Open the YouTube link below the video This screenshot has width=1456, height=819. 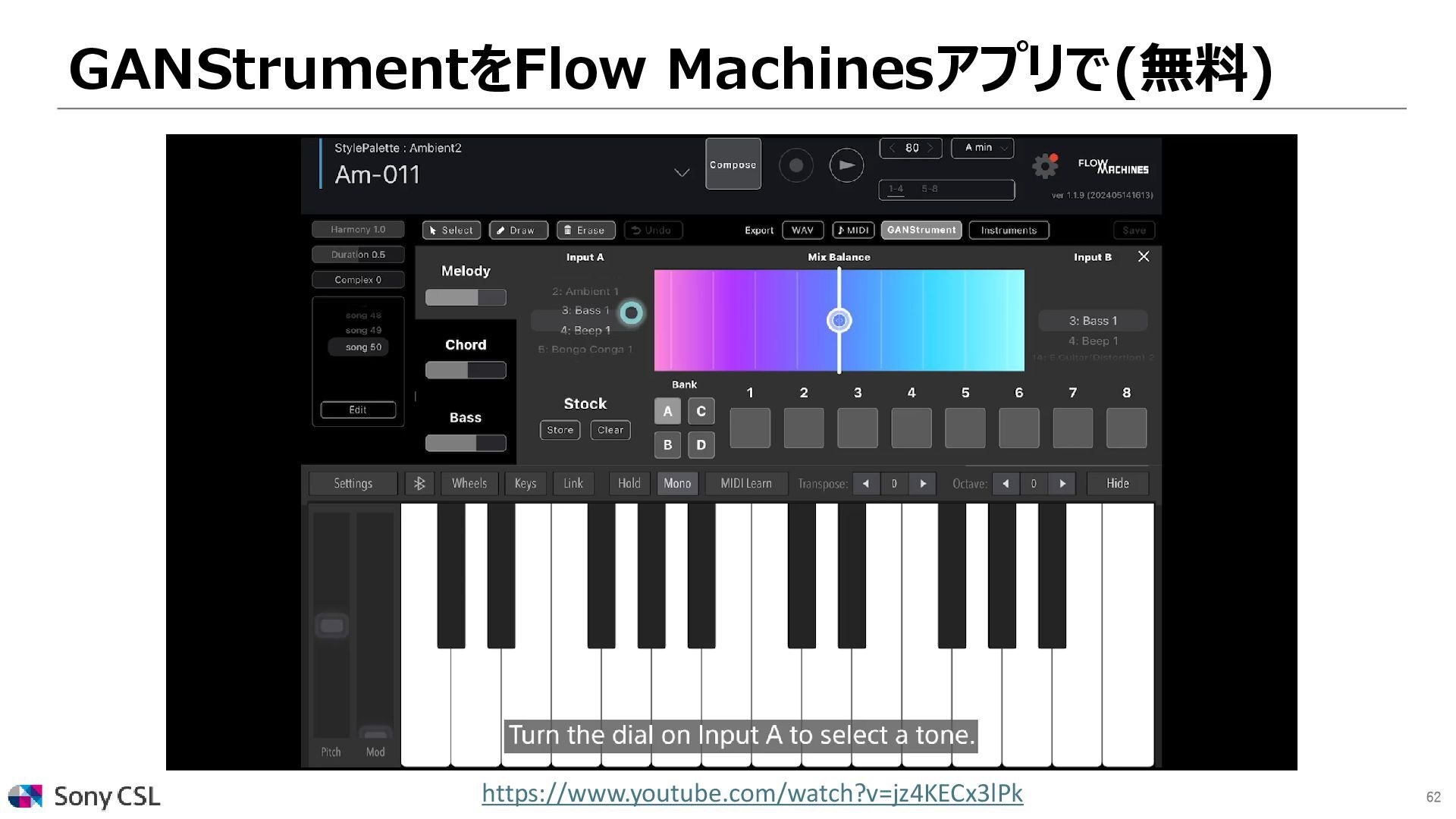752,793
